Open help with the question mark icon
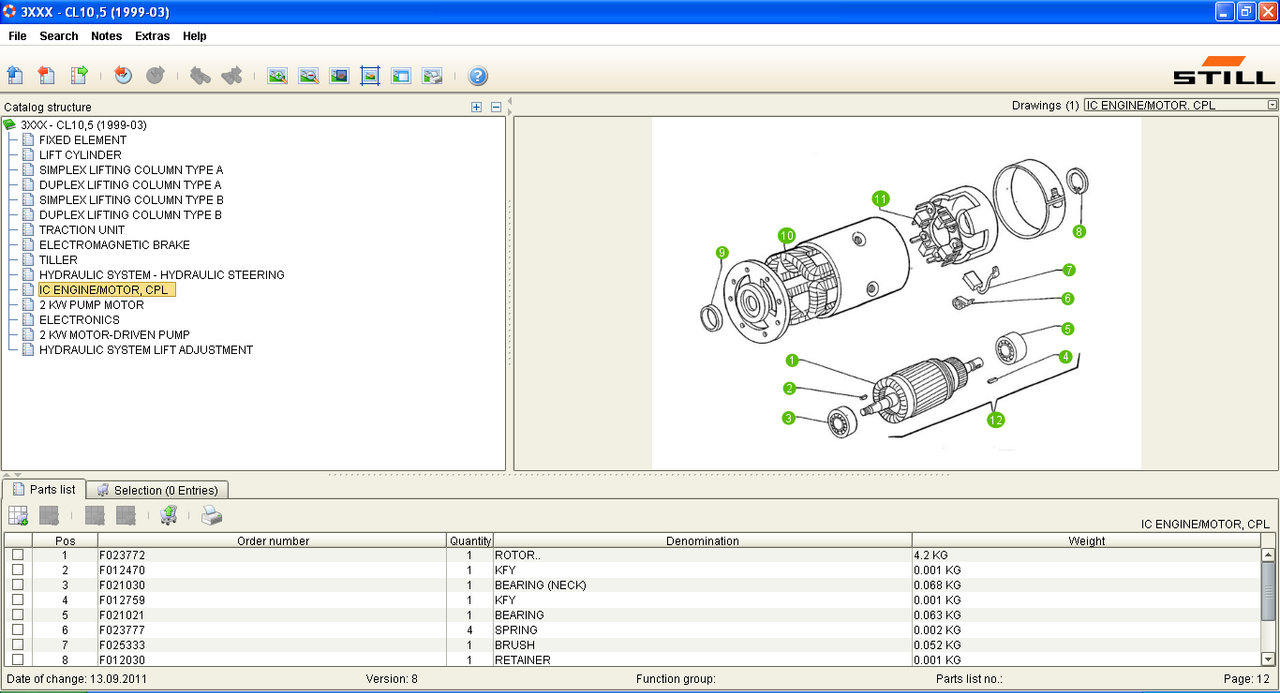Viewport: 1280px width, 693px height. [478, 75]
